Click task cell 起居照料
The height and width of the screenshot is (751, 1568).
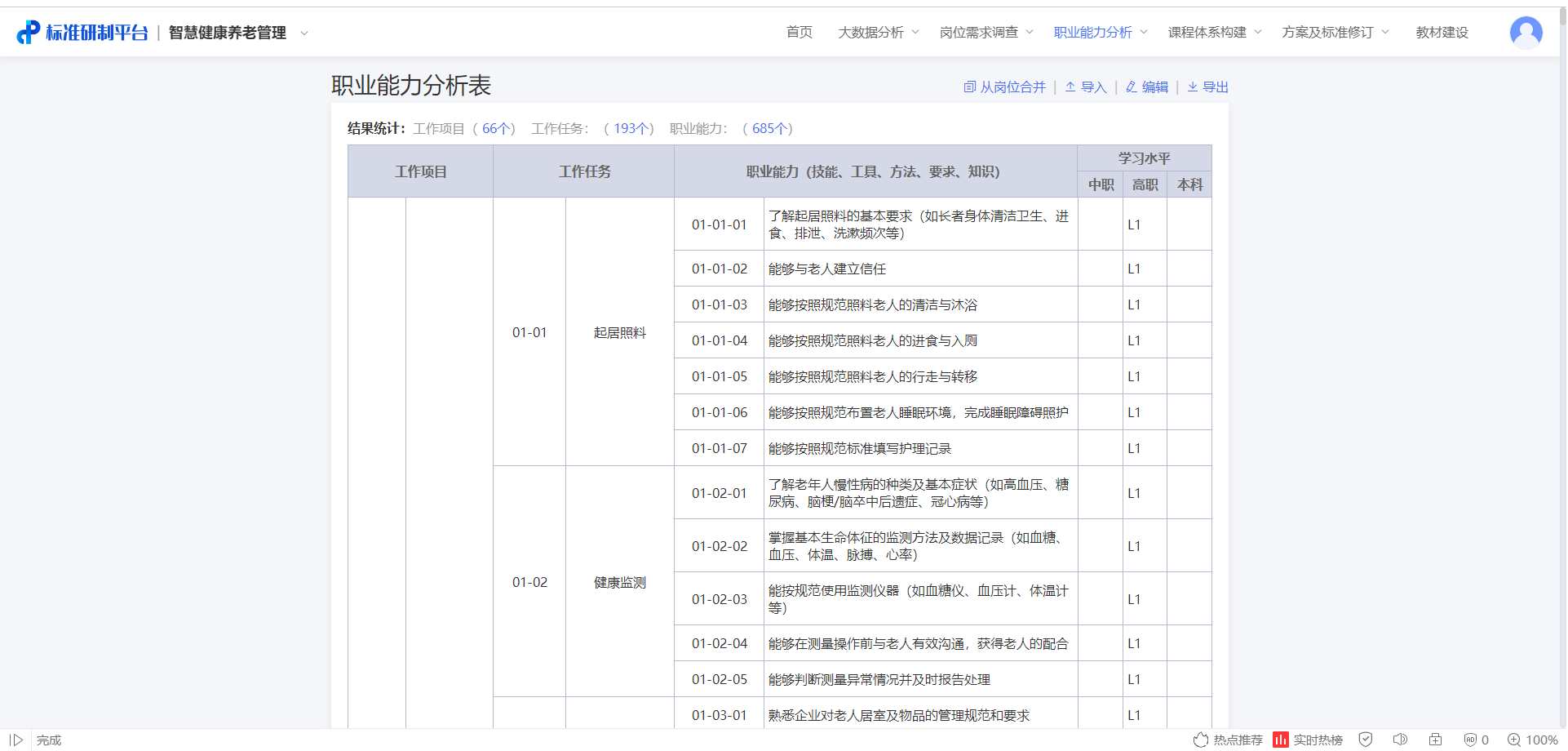click(620, 332)
